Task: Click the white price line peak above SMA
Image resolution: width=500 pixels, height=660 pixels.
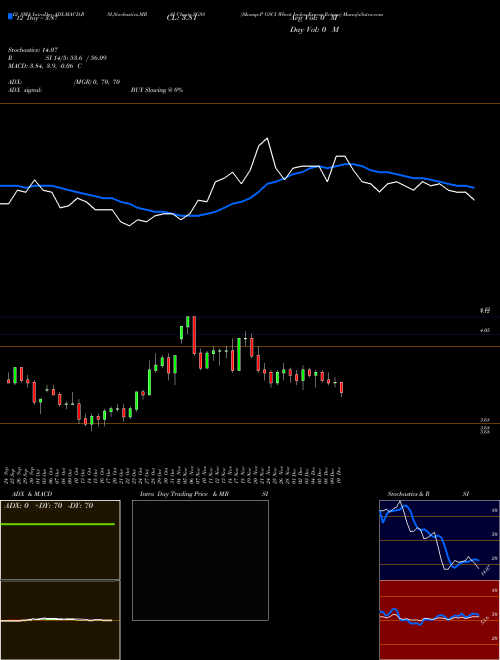Action: [267, 139]
